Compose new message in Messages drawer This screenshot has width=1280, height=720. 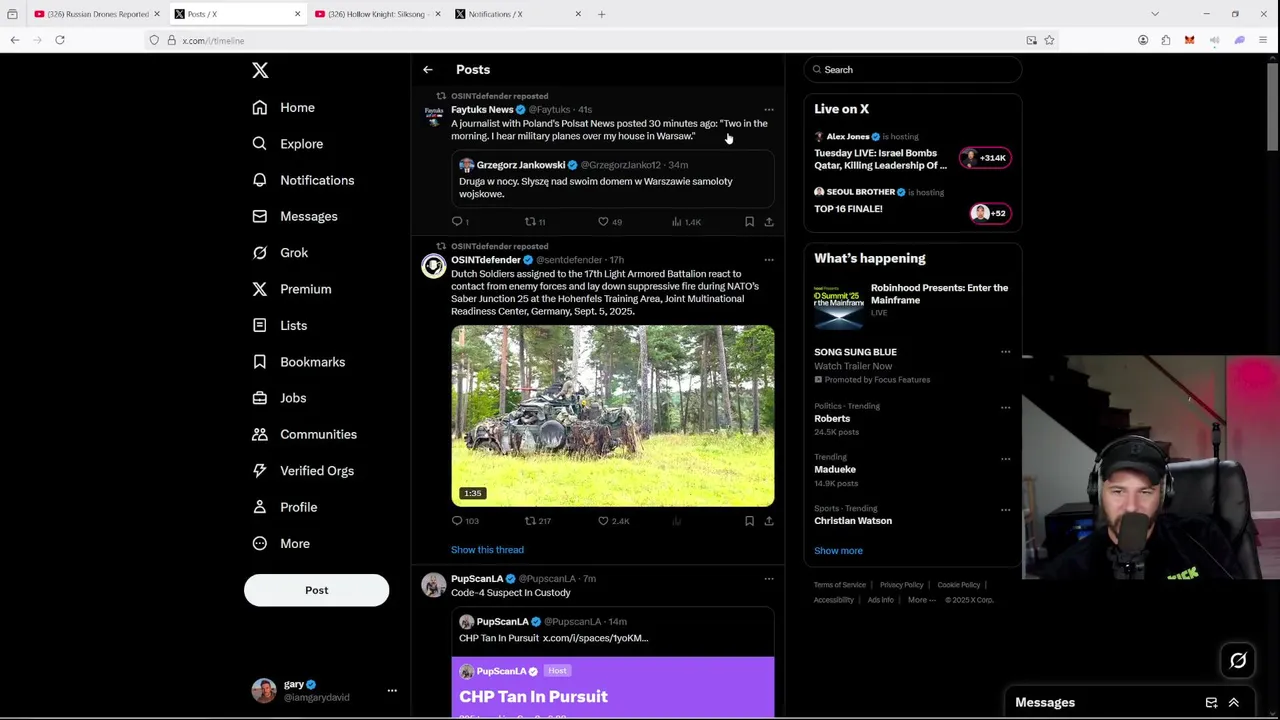pyautogui.click(x=1211, y=703)
